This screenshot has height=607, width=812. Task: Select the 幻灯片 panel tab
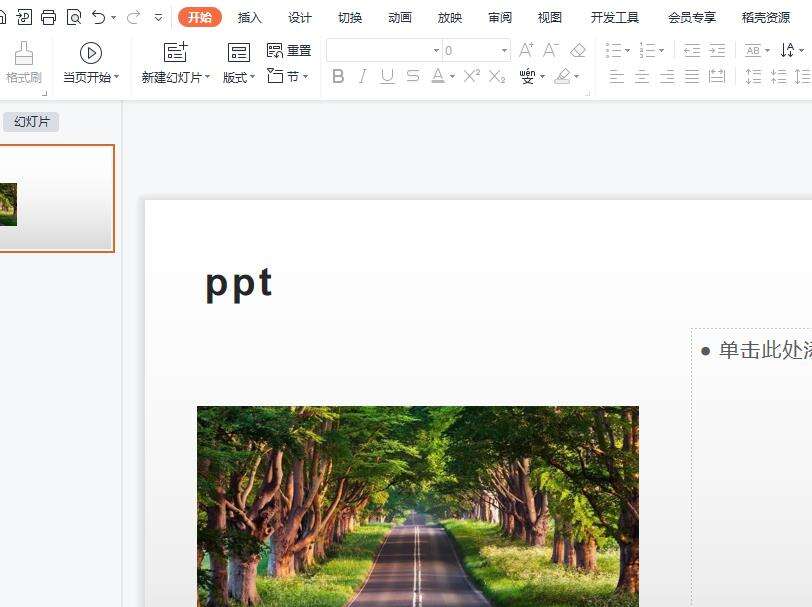[x=31, y=122]
